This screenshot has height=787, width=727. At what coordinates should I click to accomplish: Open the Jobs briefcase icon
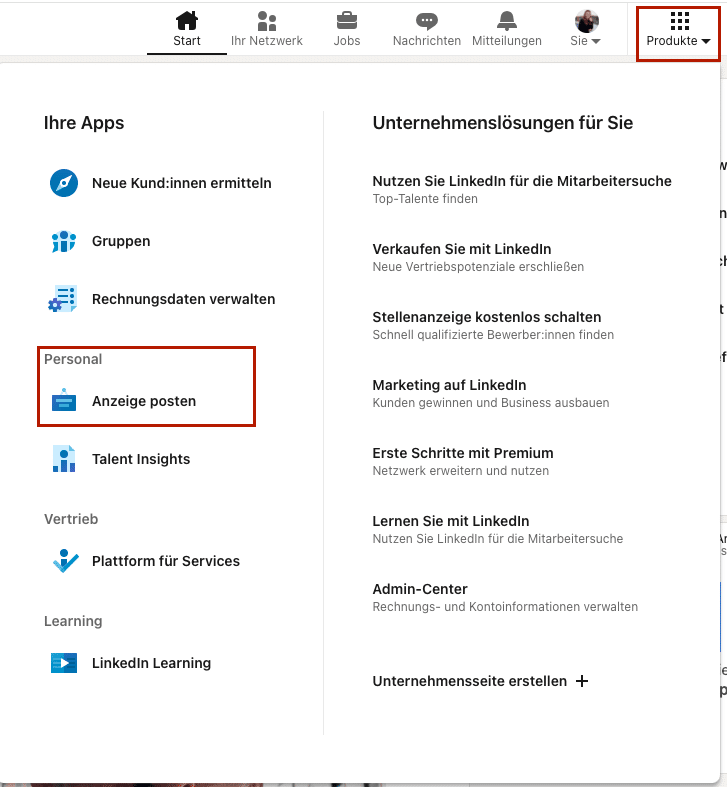[x=347, y=21]
